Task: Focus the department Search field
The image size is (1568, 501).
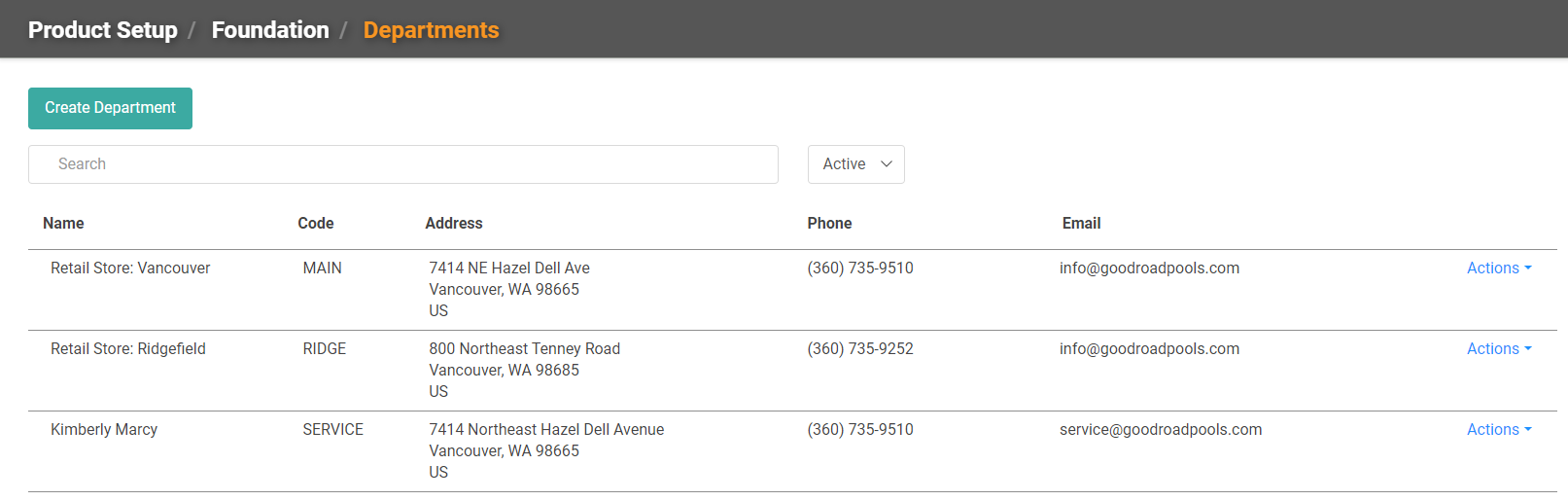Action: coord(403,164)
